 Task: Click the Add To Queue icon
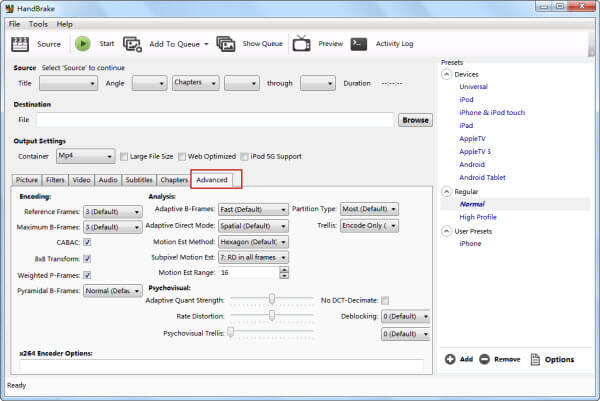[x=132, y=44]
